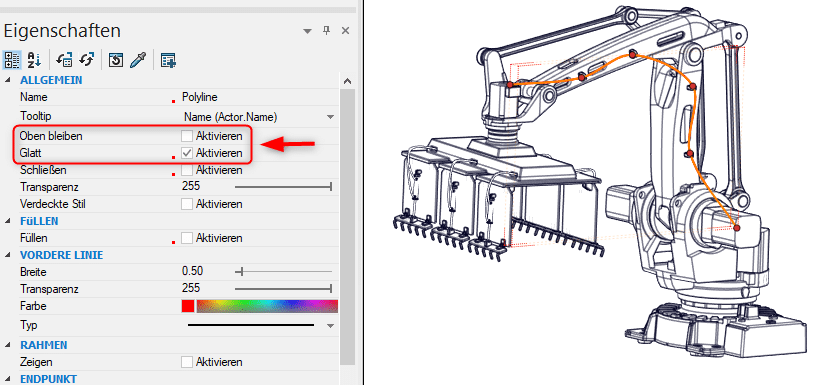
Task: Sort properties alphabetically with A-Z icon
Action: click(x=34, y=60)
